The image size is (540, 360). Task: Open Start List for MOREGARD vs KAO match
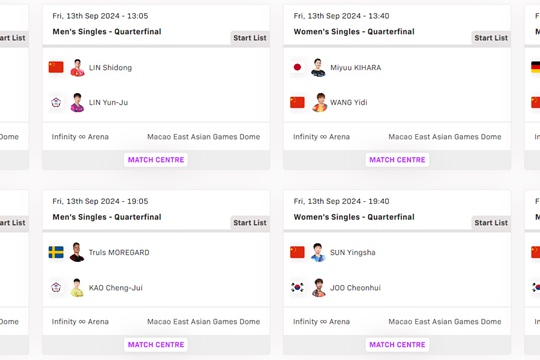click(x=250, y=223)
